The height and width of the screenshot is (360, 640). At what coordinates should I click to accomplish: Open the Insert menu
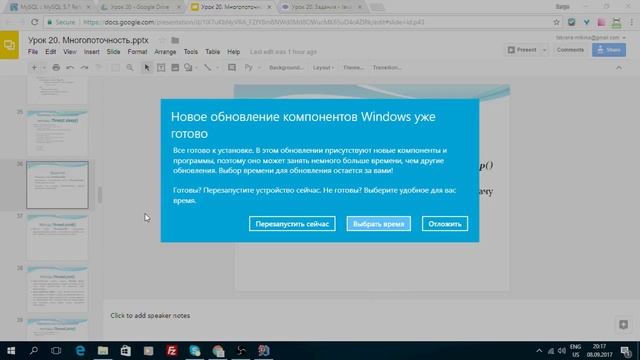click(92, 52)
